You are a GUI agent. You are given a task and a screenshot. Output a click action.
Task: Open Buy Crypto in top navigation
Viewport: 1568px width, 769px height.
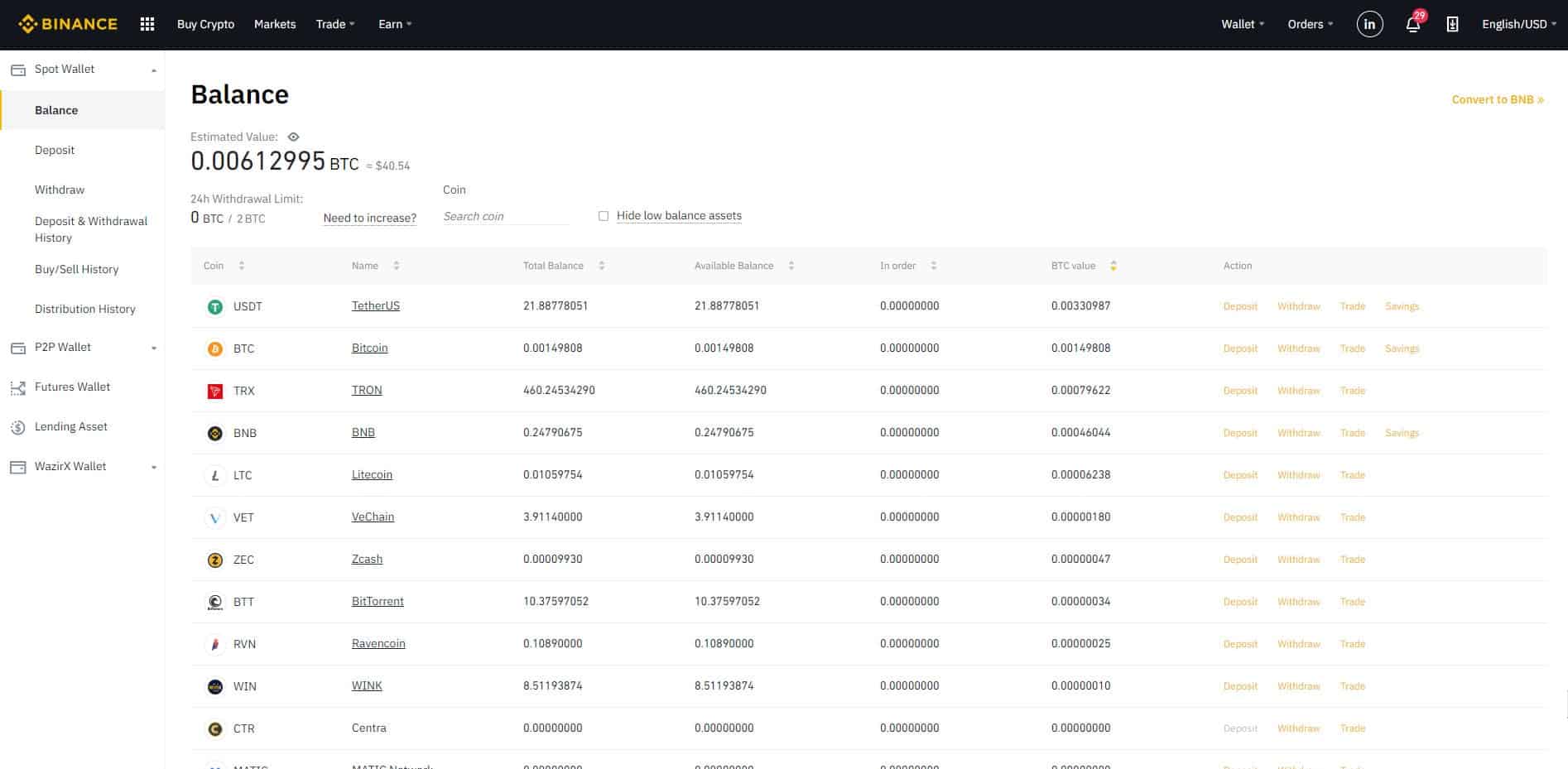[x=205, y=24]
